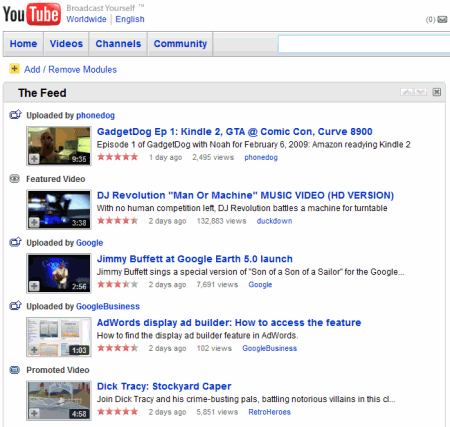Viewport: 450px width, 427px height.
Task: Close The Feed module
Action: [x=436, y=92]
